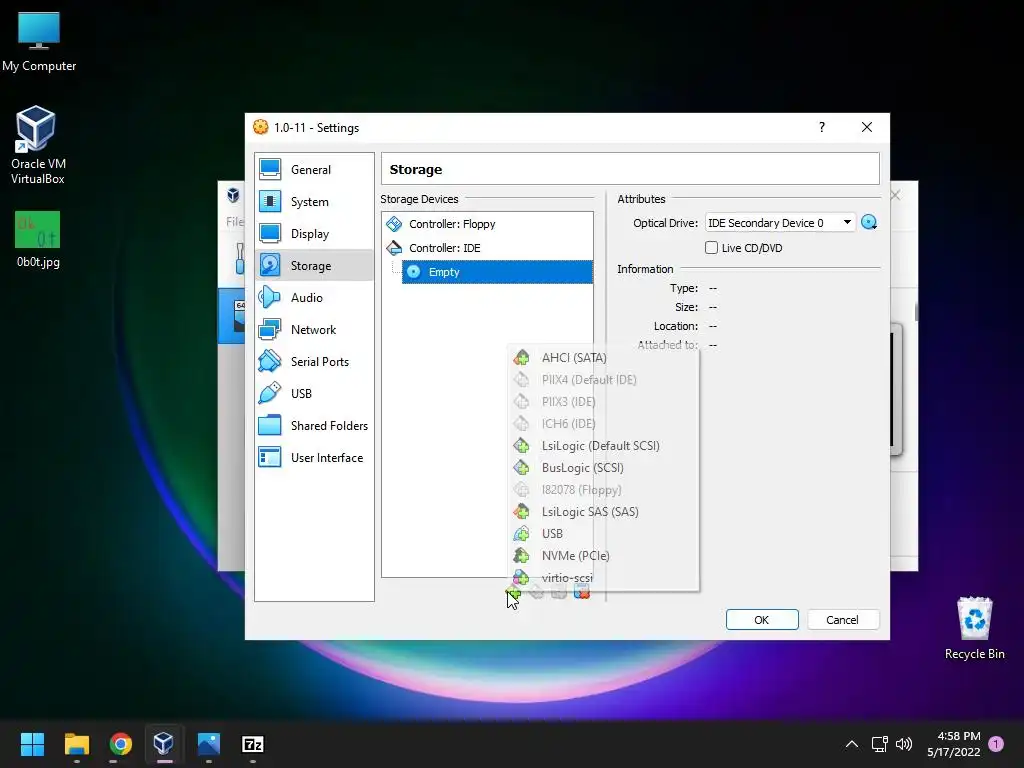The image size is (1024, 768).
Task: Add an NVMe (PCIe) controller
Action: [x=603, y=556]
